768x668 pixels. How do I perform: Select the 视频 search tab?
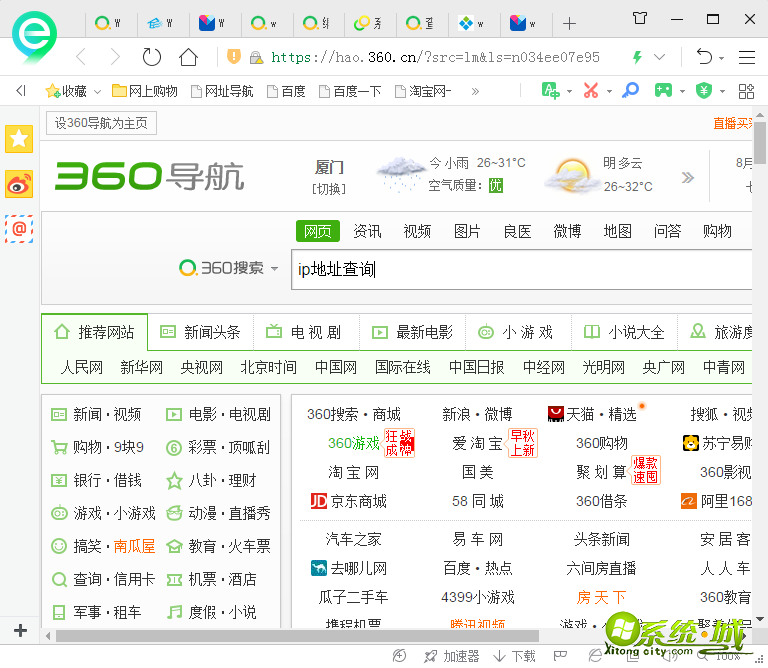pos(417,231)
